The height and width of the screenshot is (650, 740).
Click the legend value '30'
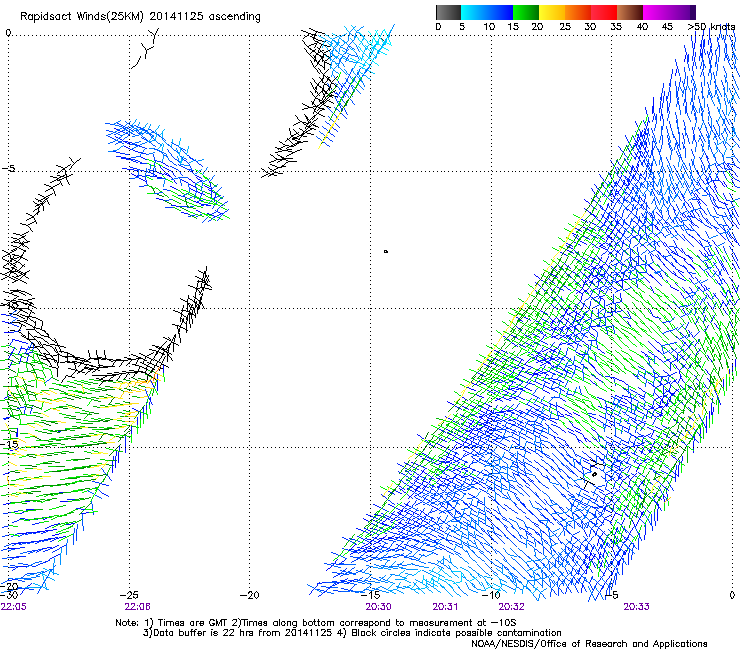pyautogui.click(x=590, y=27)
